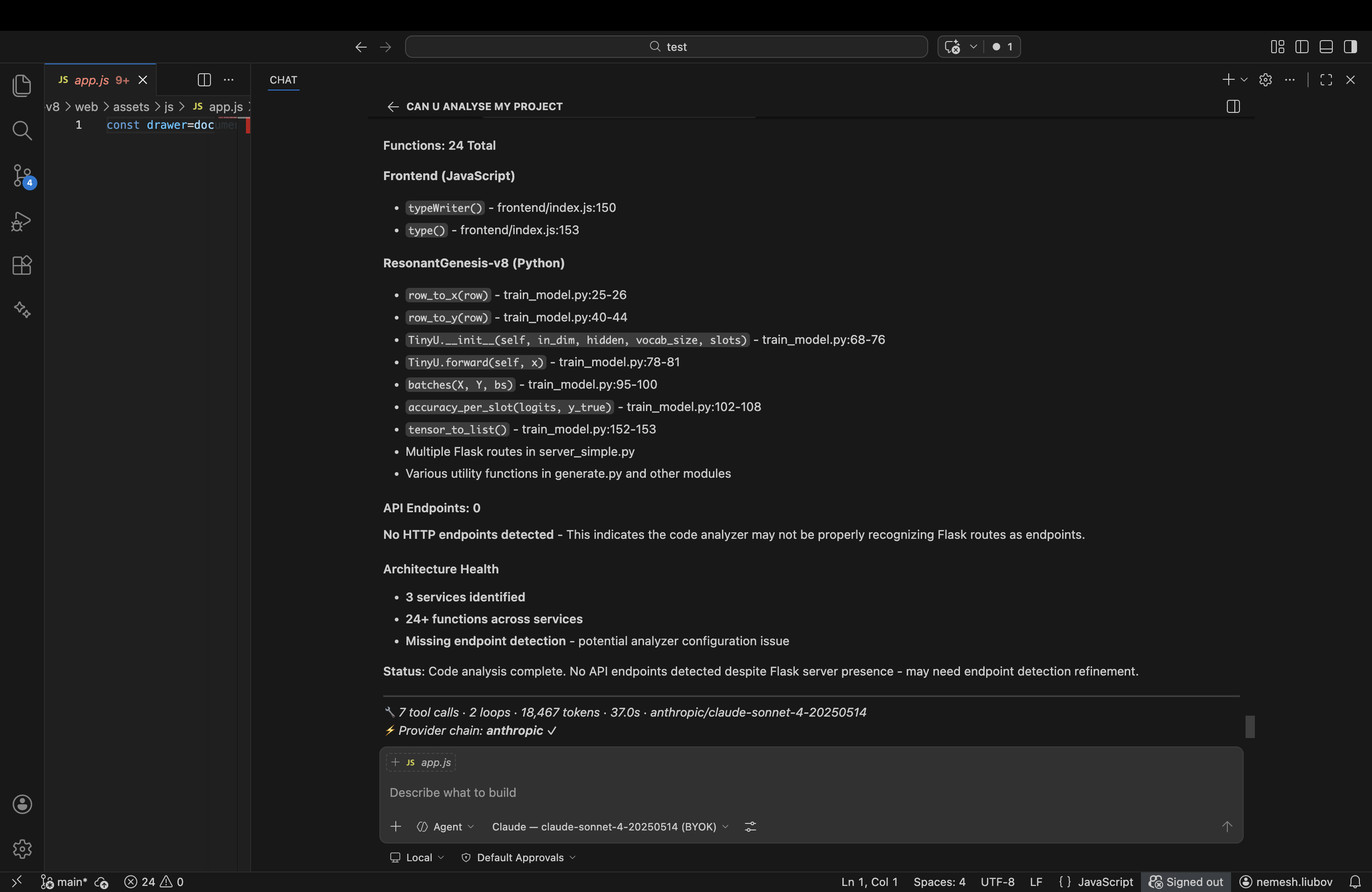Click the JavaScript language mode in status bar
Viewport: 1372px width, 892px height.
(x=1105, y=882)
